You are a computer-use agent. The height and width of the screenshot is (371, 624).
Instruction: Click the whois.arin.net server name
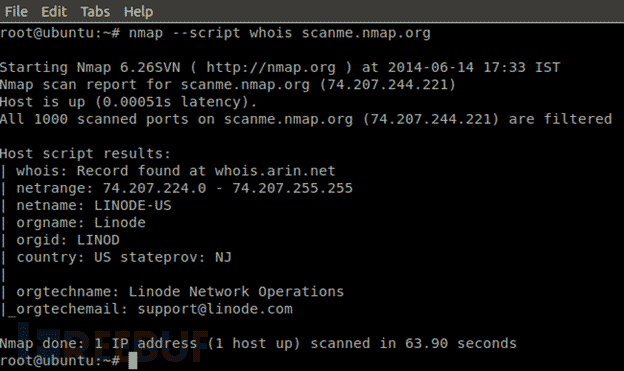[275, 171]
